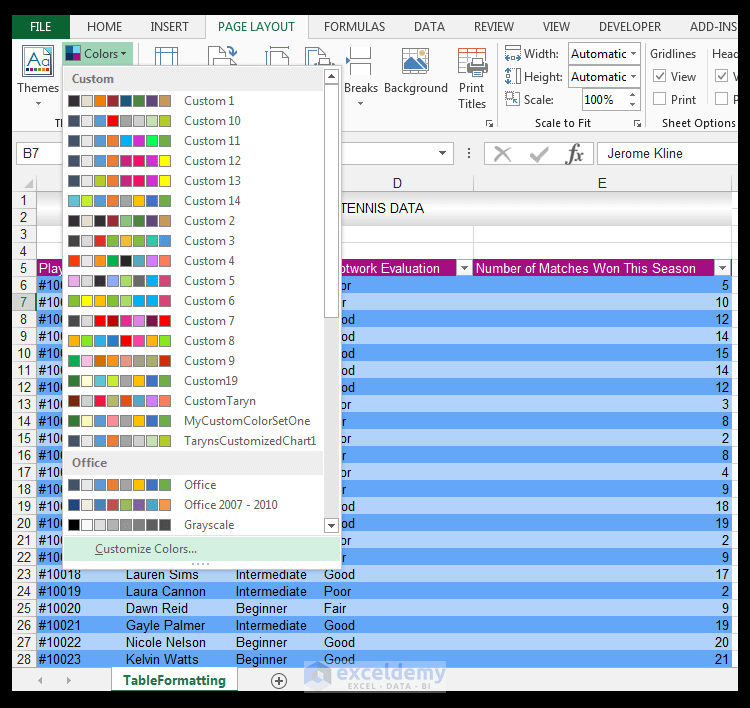The image size is (750, 708).
Task: Open the Width Automatic dropdown
Action: click(633, 54)
